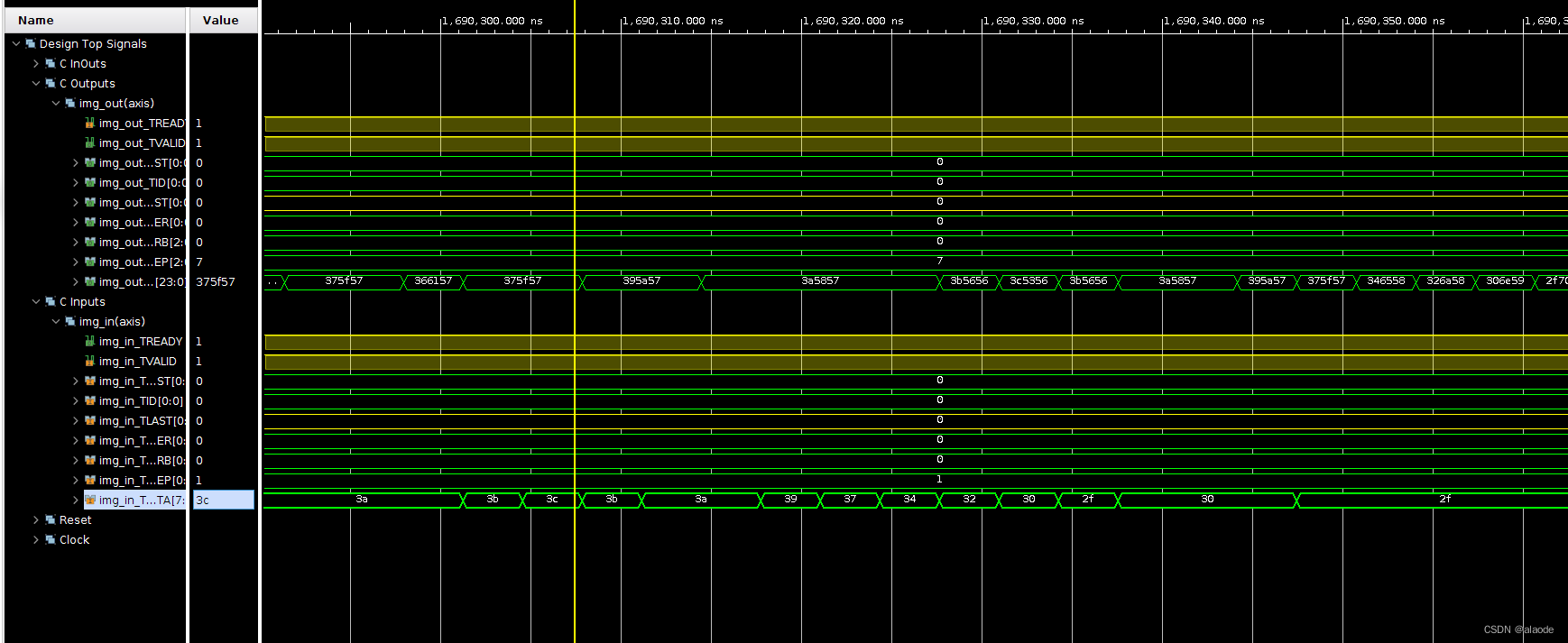
Task: Click the img_out...ER bus icon
Action: 90,222
